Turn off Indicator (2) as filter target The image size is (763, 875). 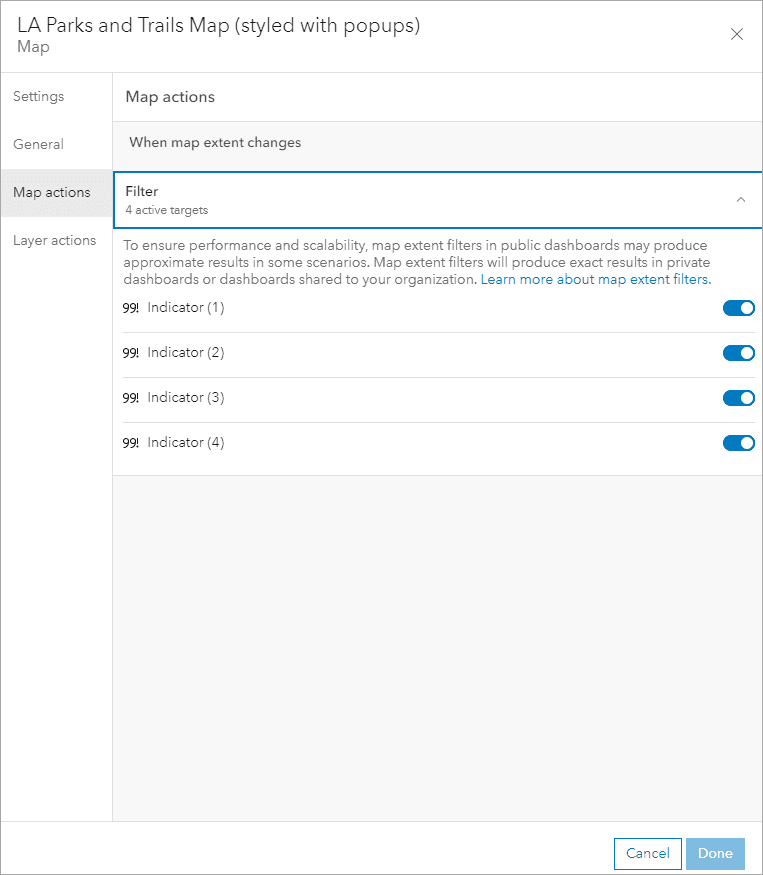click(739, 353)
